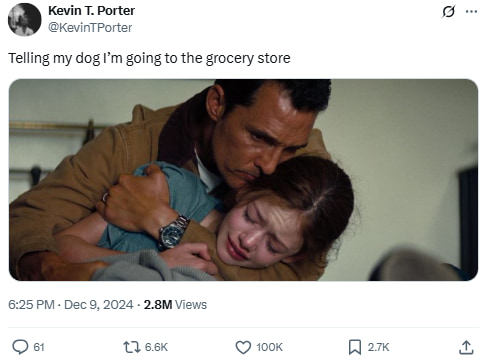Click the share upload icon
The width and height of the screenshot is (488, 363).
pyautogui.click(x=466, y=347)
